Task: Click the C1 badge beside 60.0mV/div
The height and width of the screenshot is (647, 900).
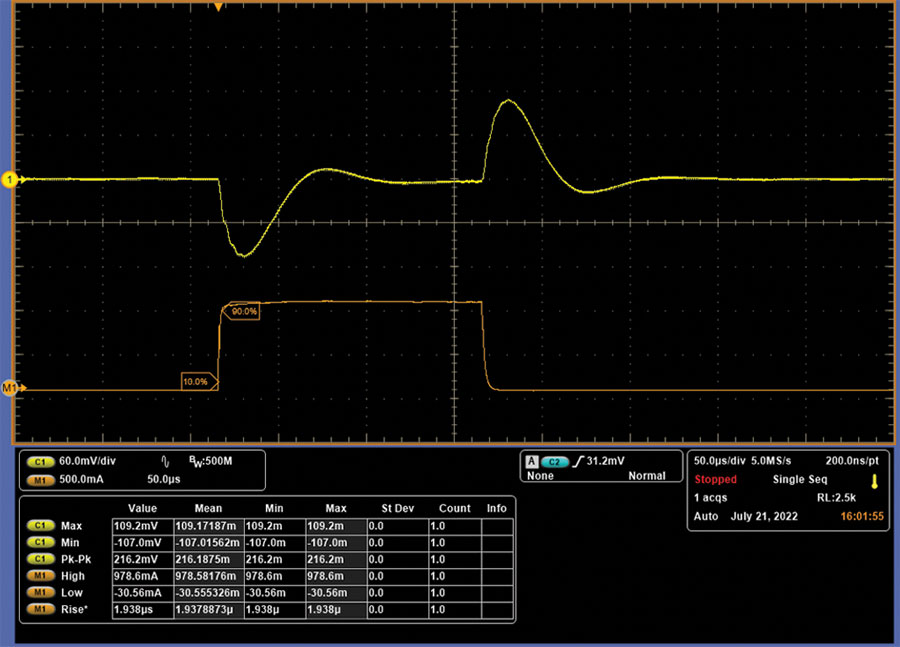Action: 40,462
